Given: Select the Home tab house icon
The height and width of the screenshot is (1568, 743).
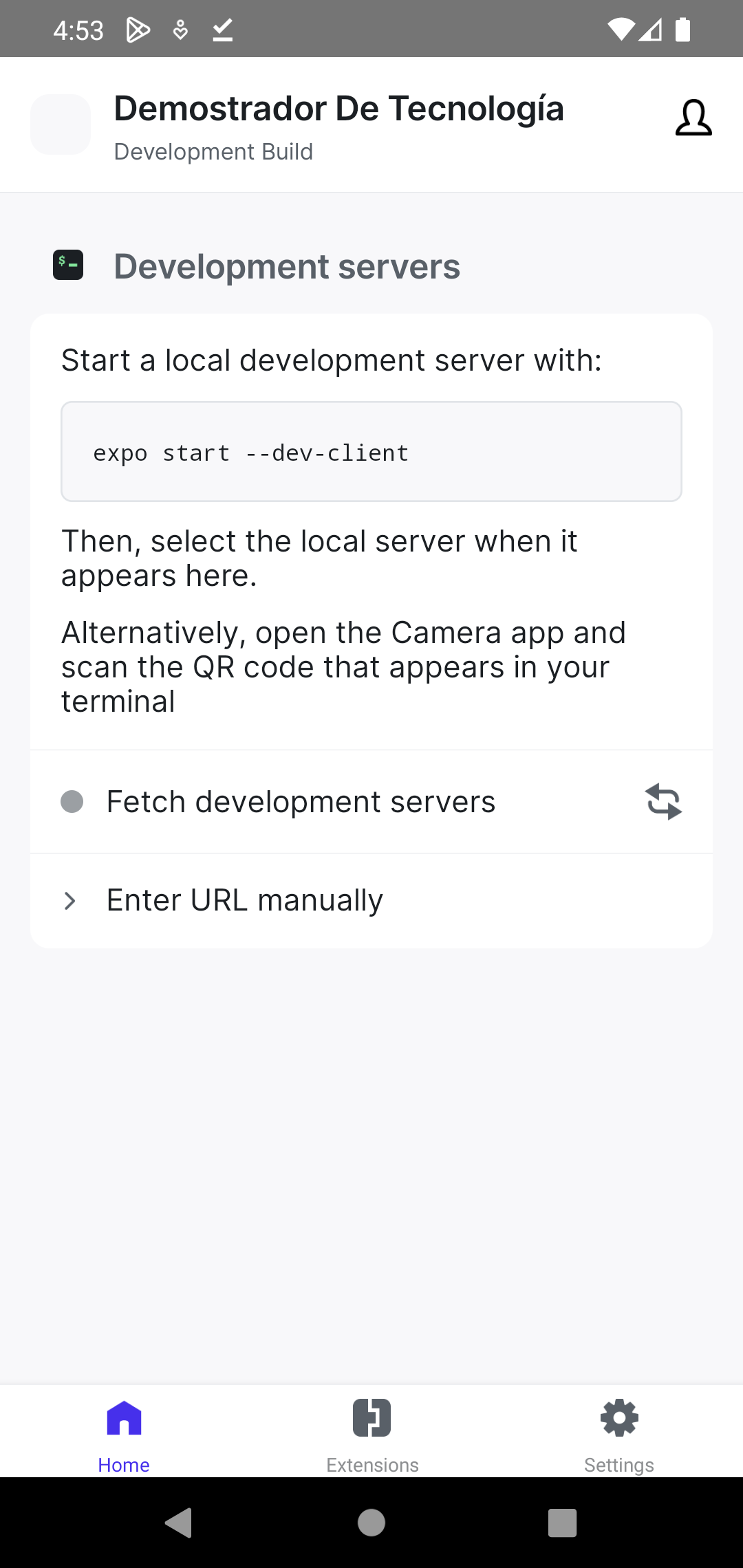Looking at the screenshot, I should 124,1417.
